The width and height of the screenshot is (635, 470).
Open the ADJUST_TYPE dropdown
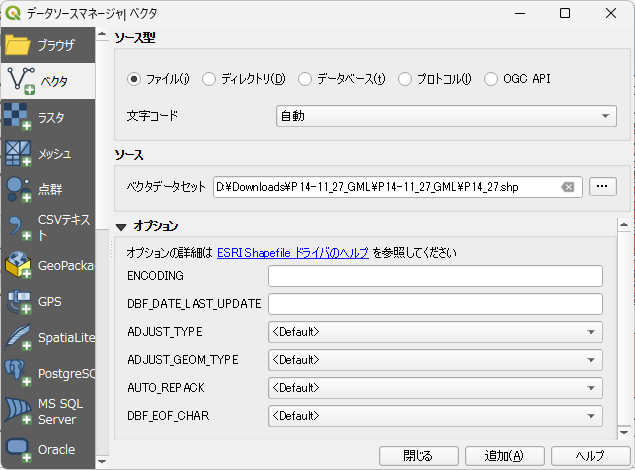point(435,332)
